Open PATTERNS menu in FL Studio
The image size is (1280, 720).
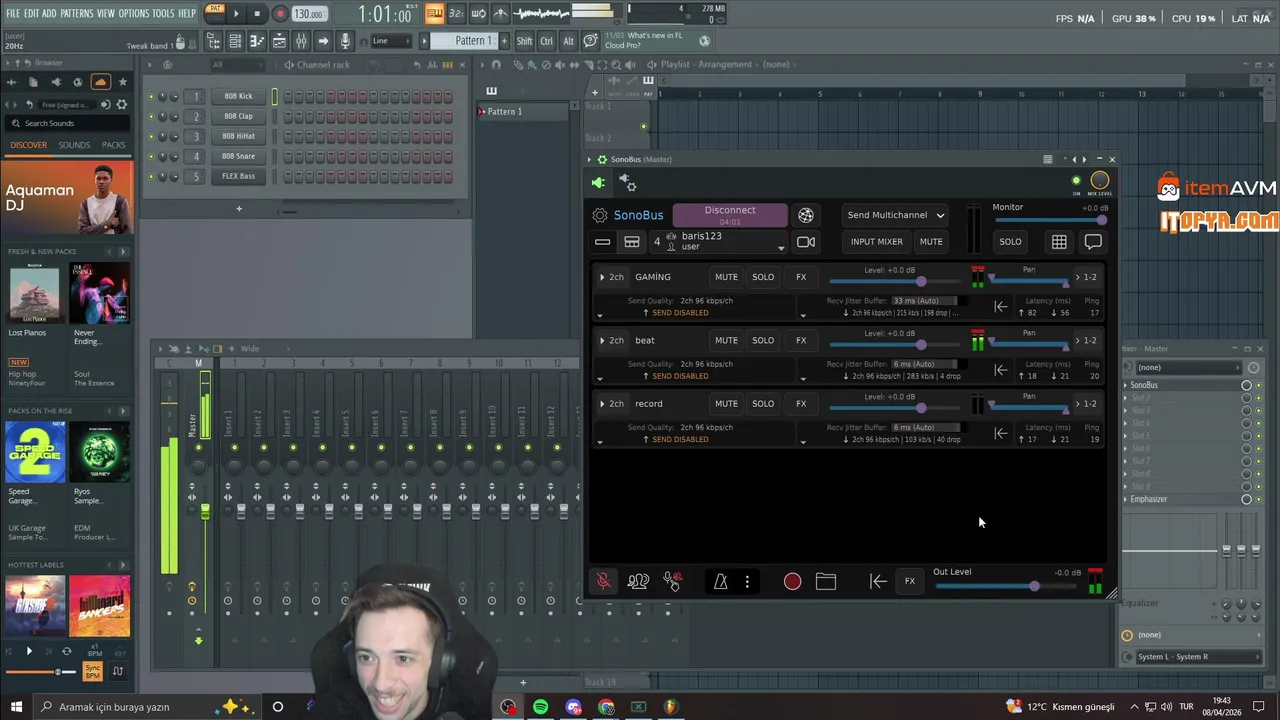(x=76, y=13)
